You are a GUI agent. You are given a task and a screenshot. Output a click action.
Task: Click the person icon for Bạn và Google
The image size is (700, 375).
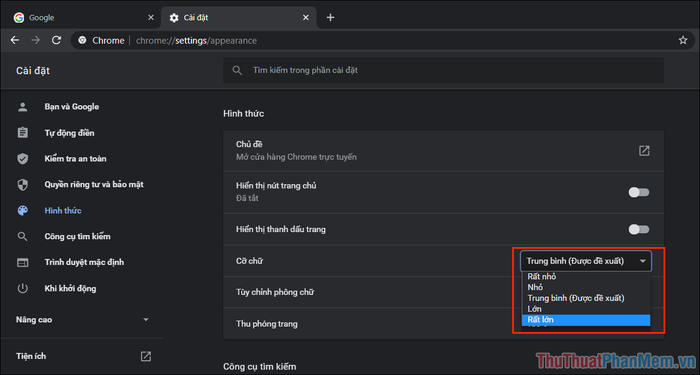point(22,107)
